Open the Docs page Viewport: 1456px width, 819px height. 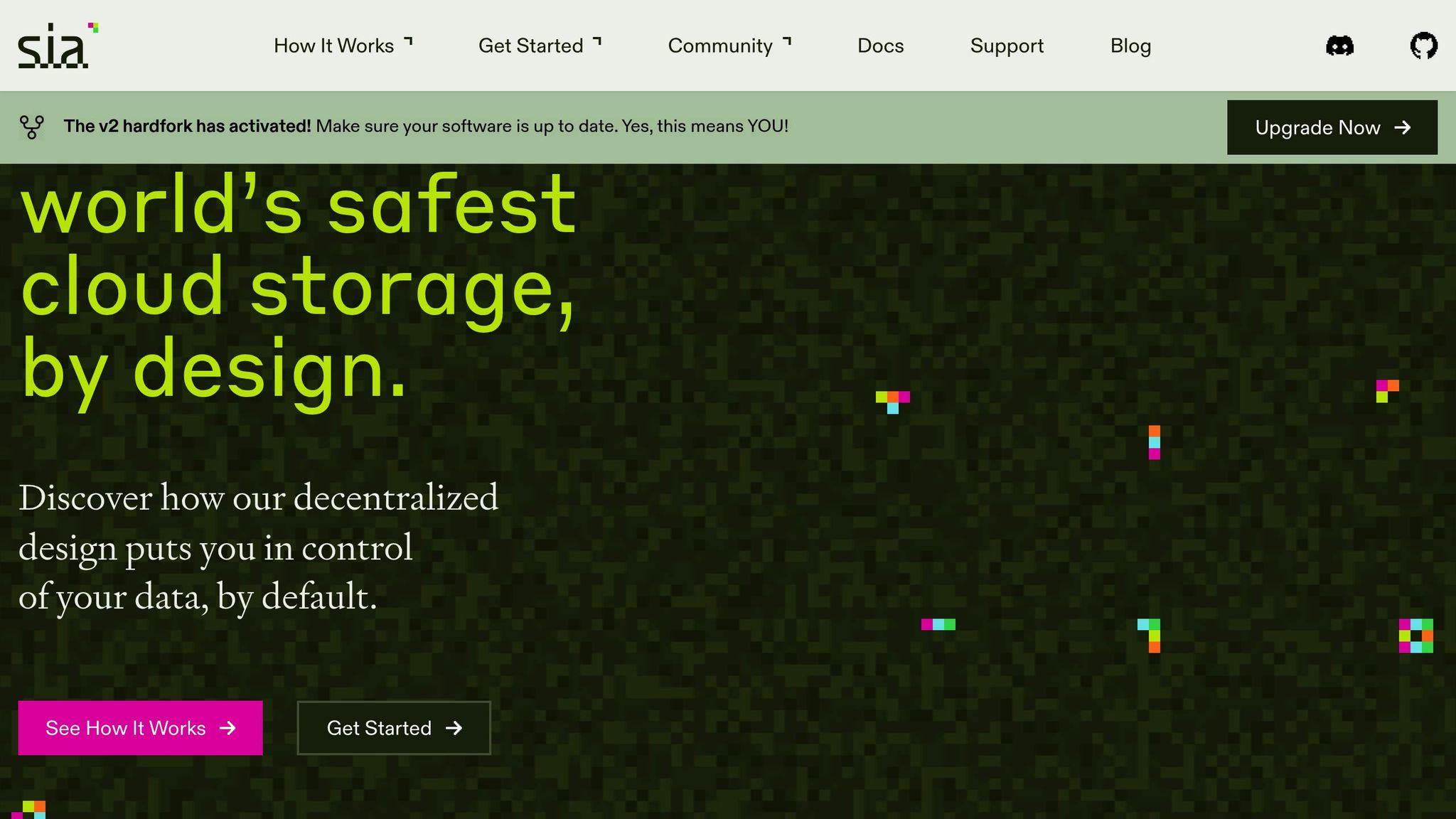[880, 45]
